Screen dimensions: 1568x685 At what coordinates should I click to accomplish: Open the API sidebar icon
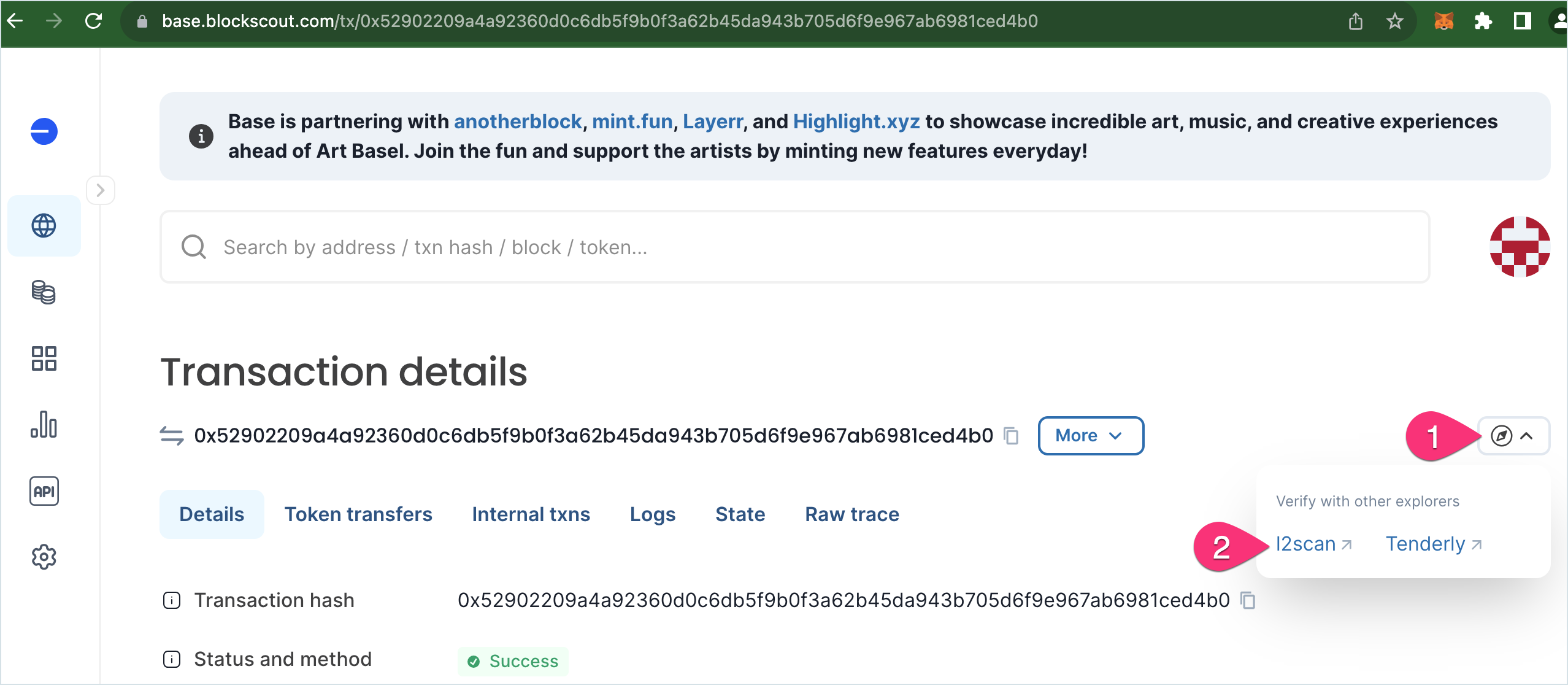[x=44, y=491]
